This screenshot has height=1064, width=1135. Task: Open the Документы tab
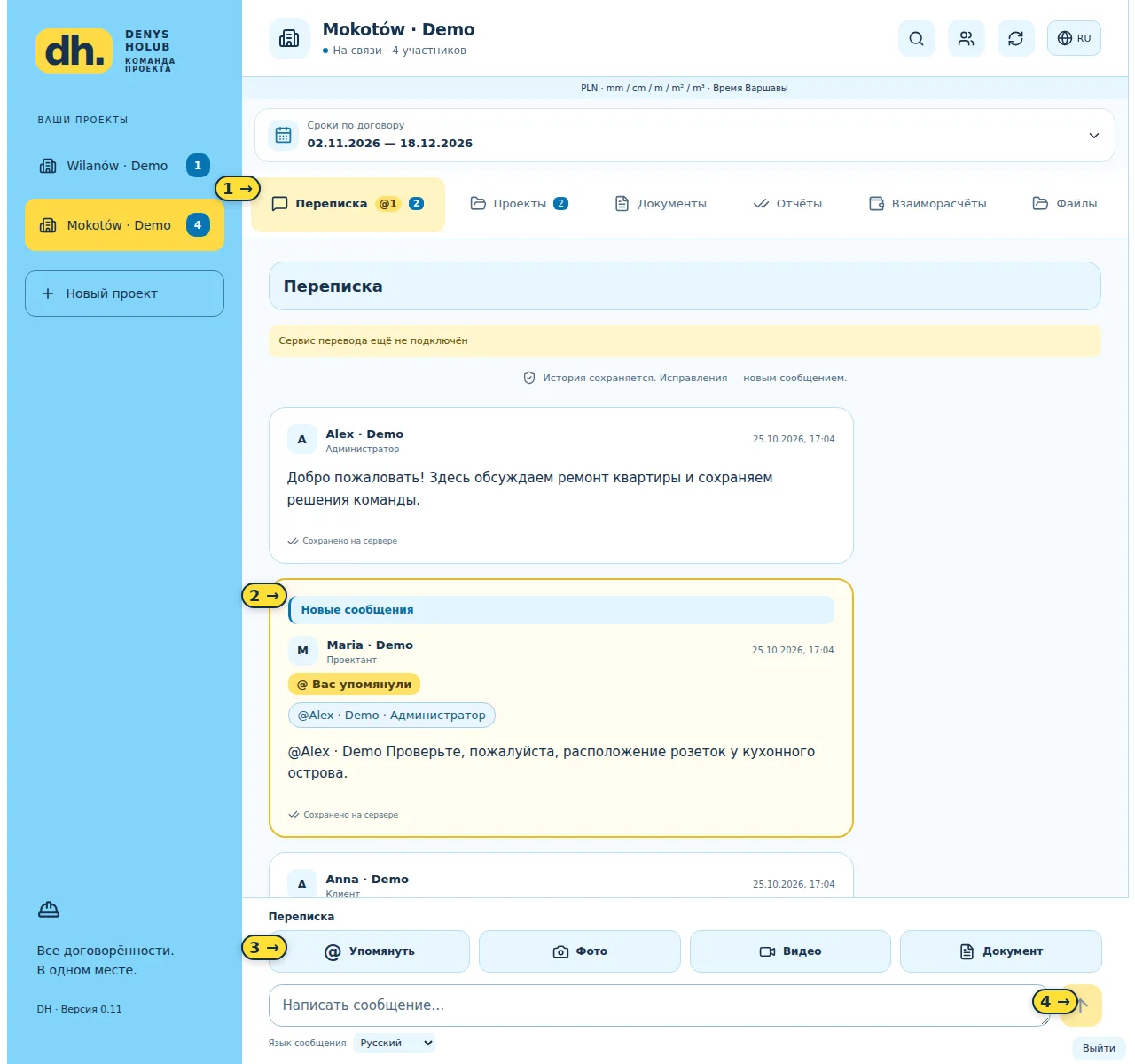coord(661,203)
